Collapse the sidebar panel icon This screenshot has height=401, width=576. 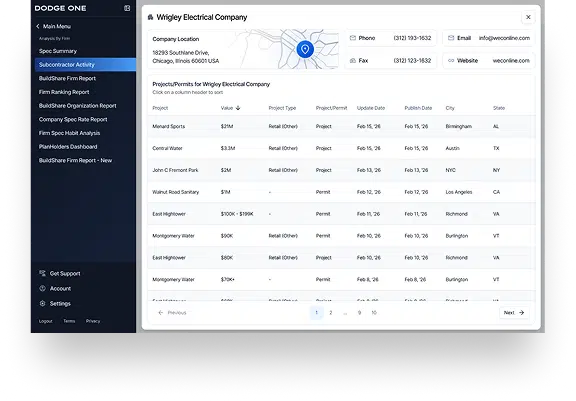coord(127,8)
